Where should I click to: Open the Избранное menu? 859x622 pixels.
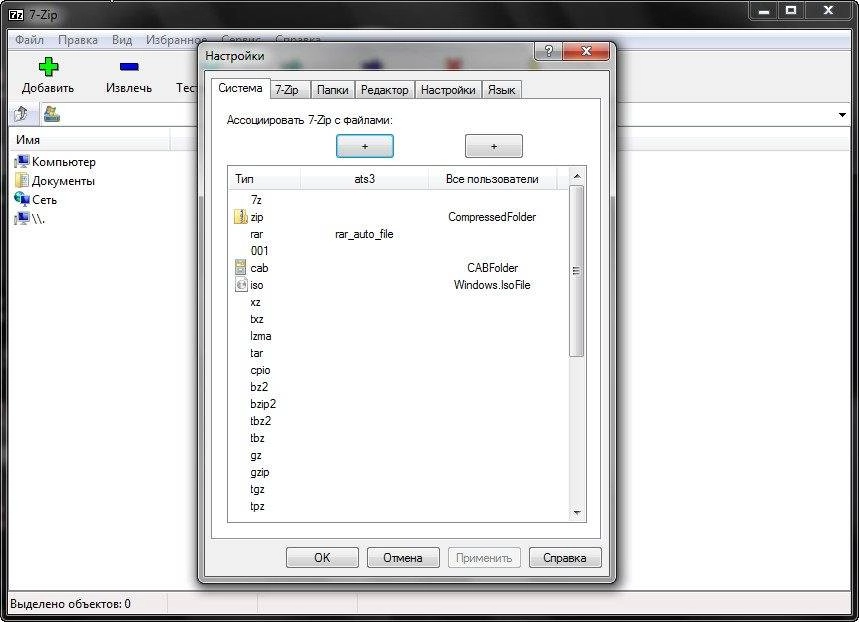[176, 40]
